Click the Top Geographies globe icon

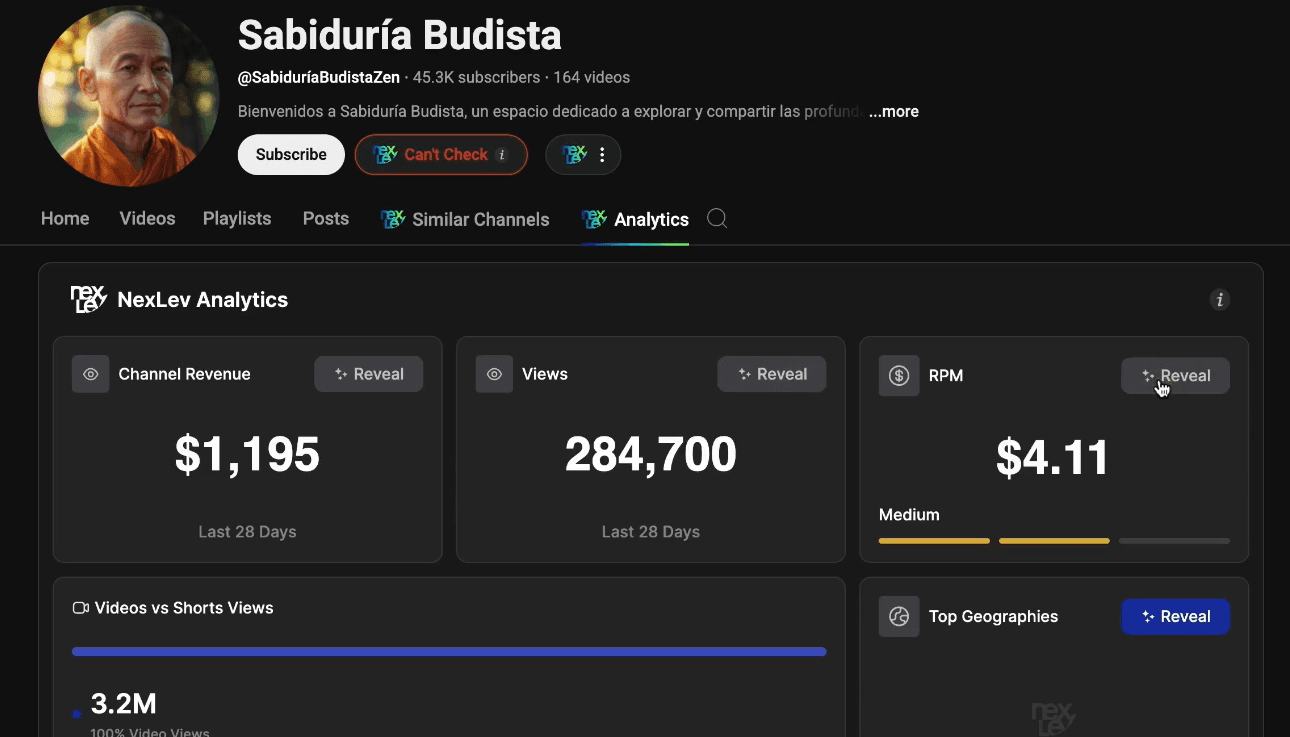pyautogui.click(x=899, y=617)
